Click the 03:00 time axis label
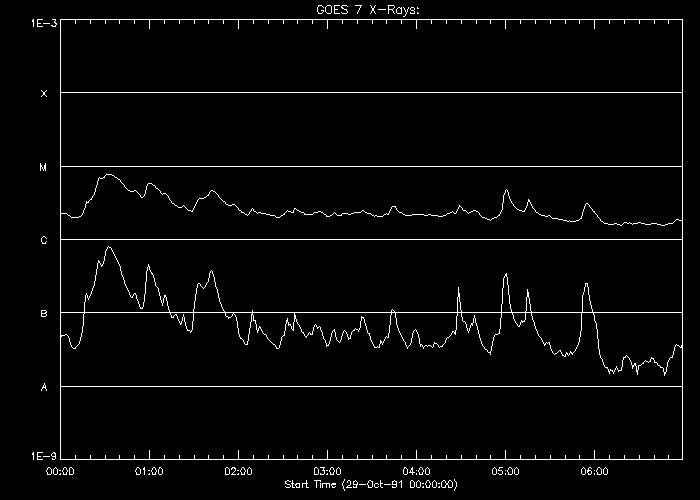 point(327,472)
